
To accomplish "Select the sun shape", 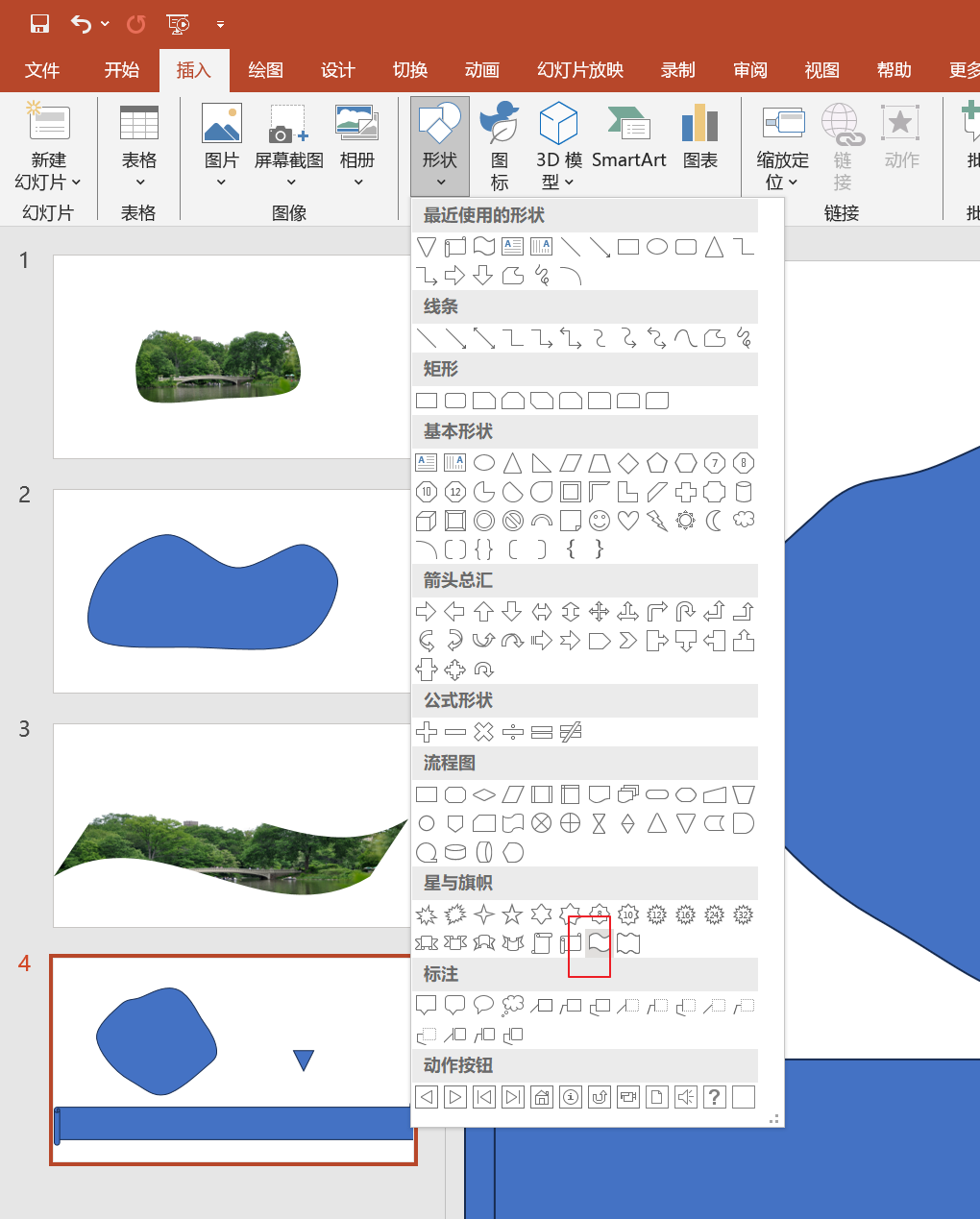I will [686, 521].
